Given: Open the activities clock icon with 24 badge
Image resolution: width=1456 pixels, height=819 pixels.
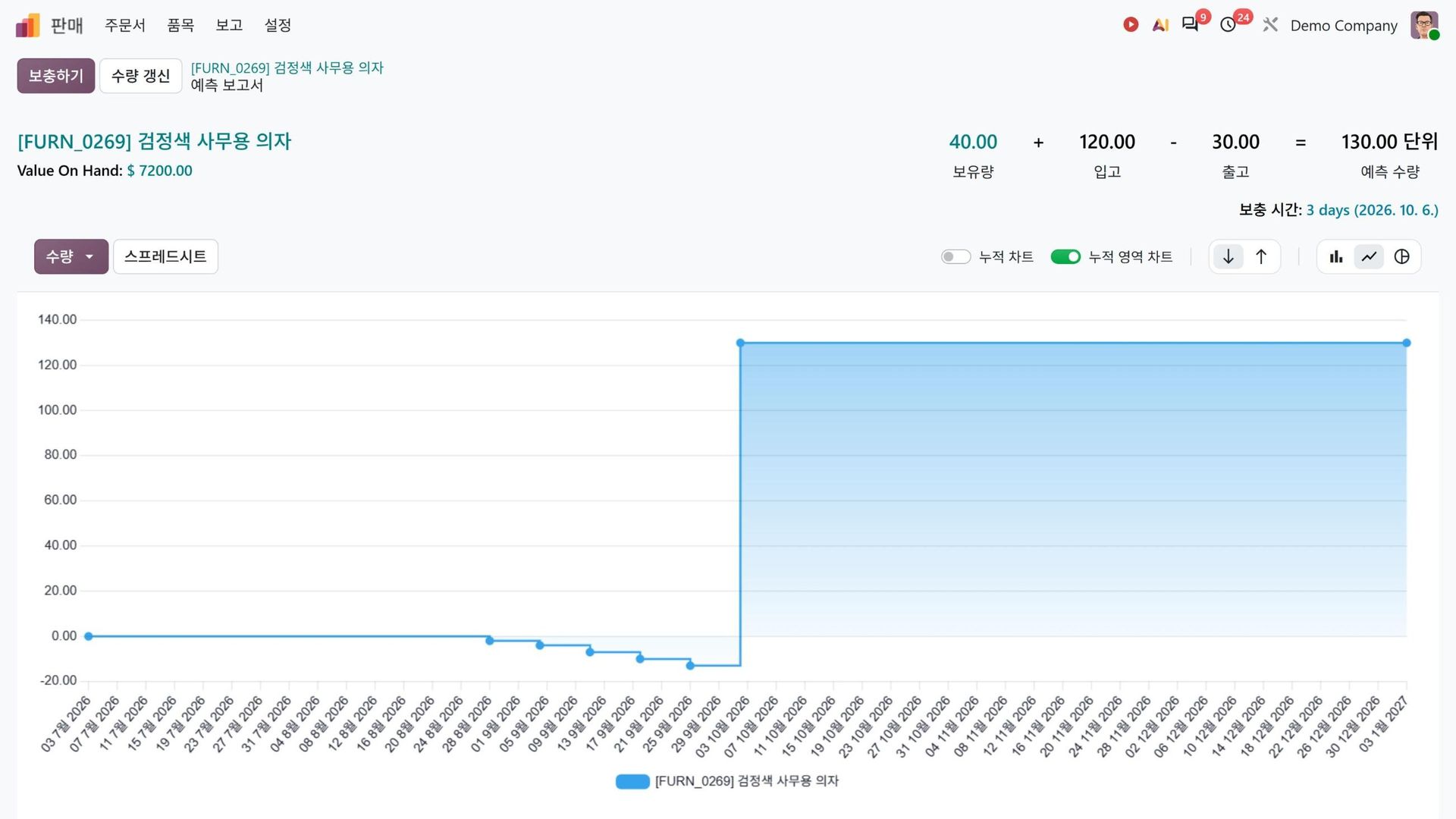Looking at the screenshot, I should pos(1228,25).
